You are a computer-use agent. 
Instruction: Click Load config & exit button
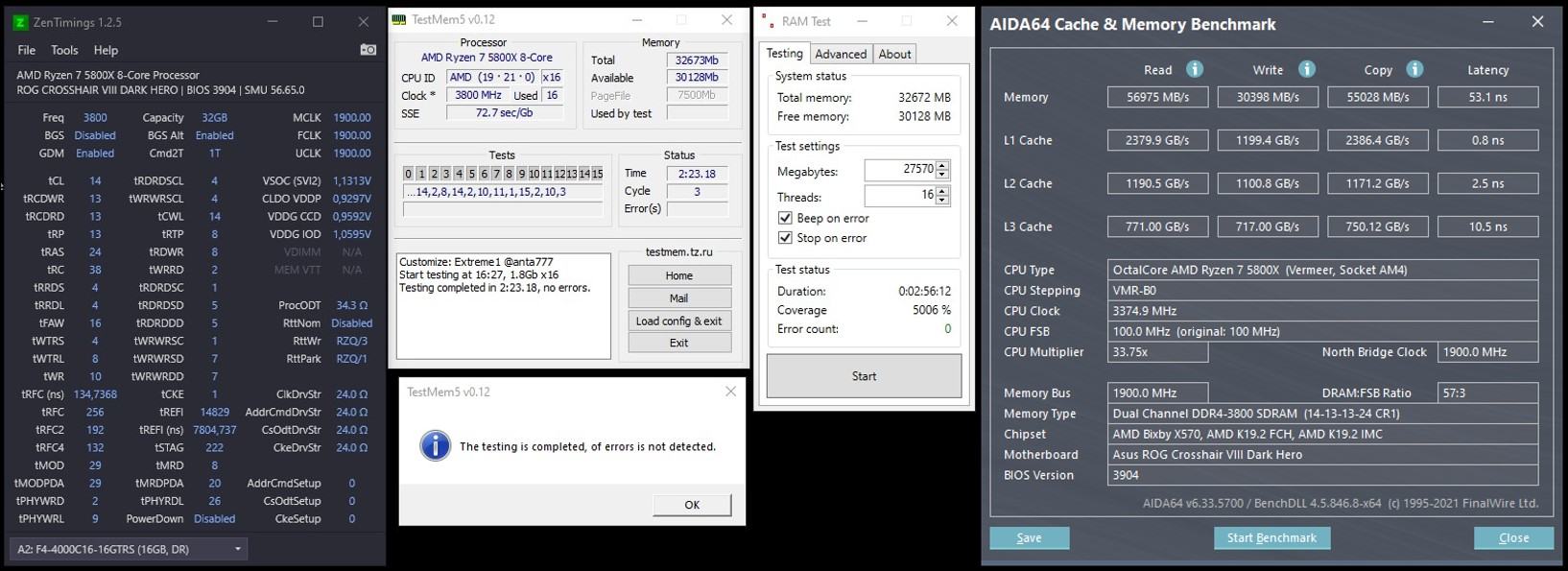(678, 321)
